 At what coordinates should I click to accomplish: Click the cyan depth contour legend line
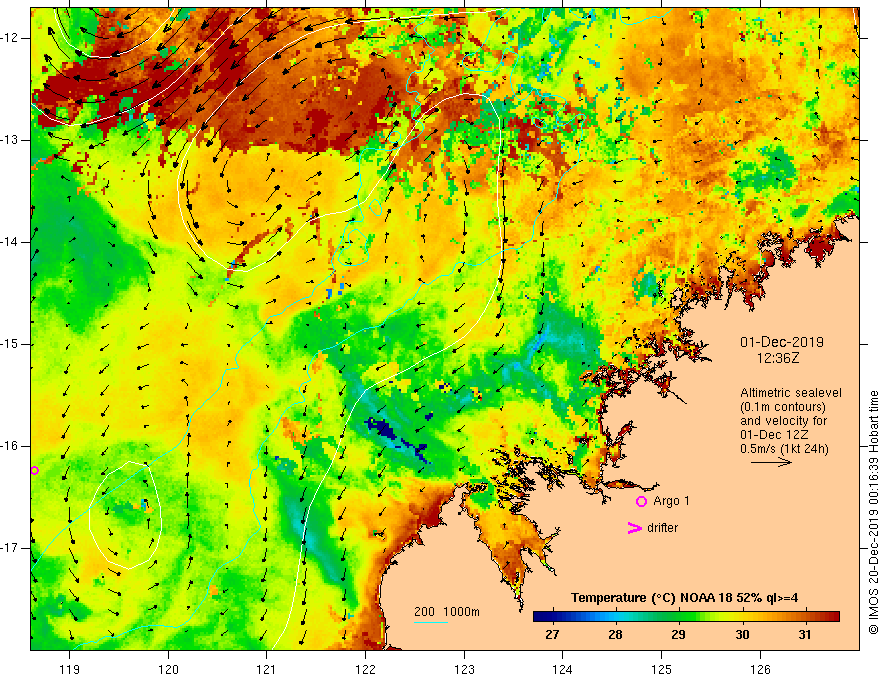coord(430,622)
